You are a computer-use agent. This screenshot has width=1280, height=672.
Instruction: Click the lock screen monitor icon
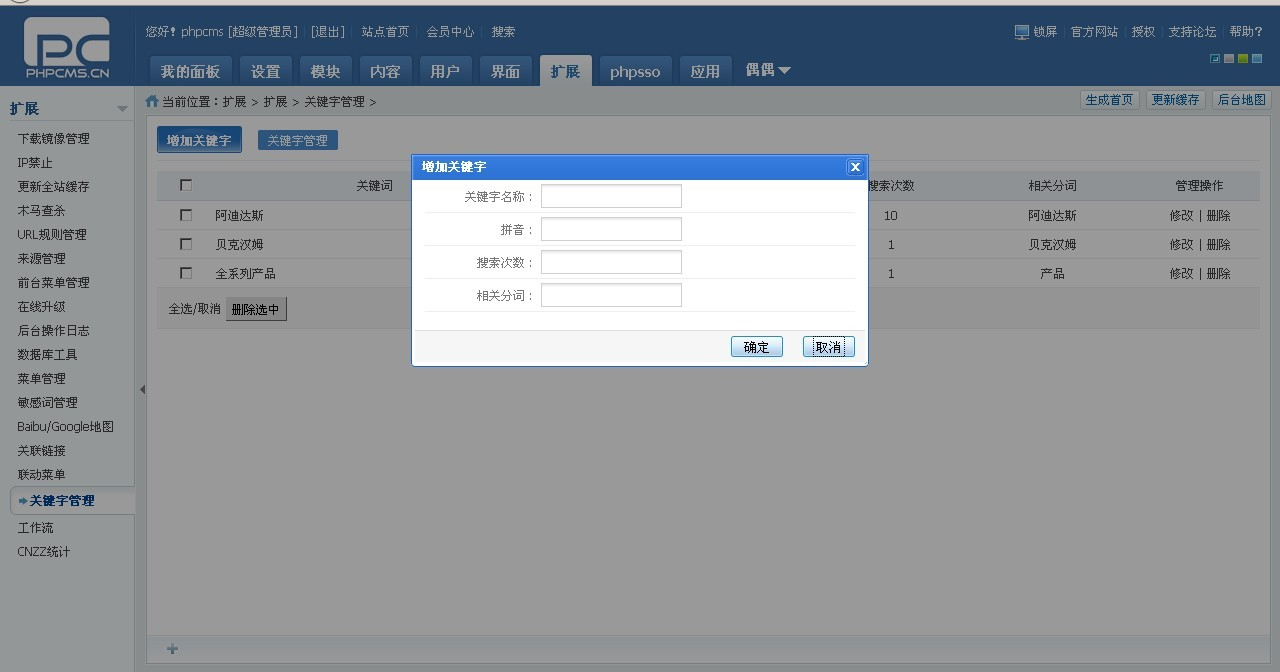click(1021, 32)
